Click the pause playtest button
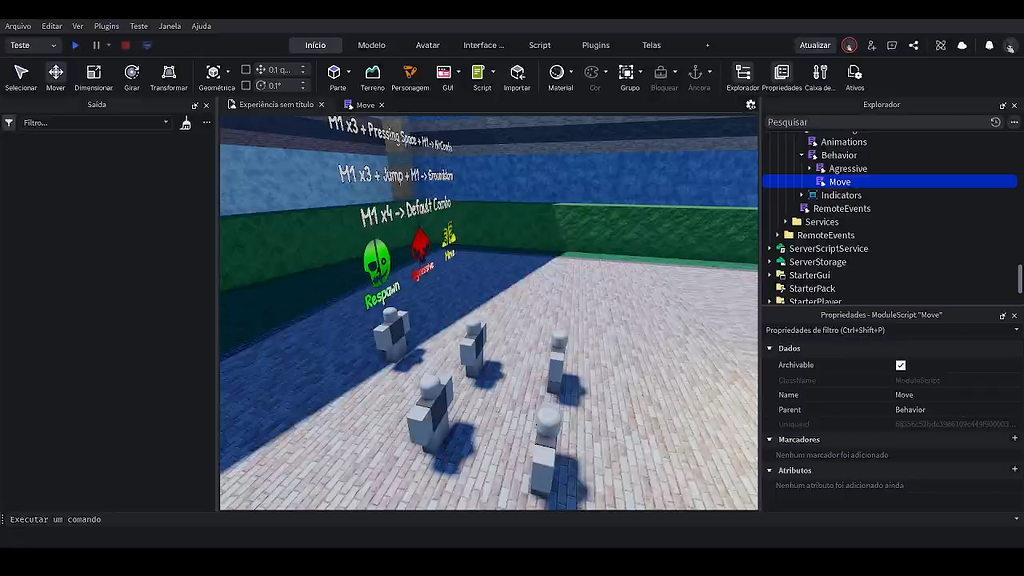 96,45
